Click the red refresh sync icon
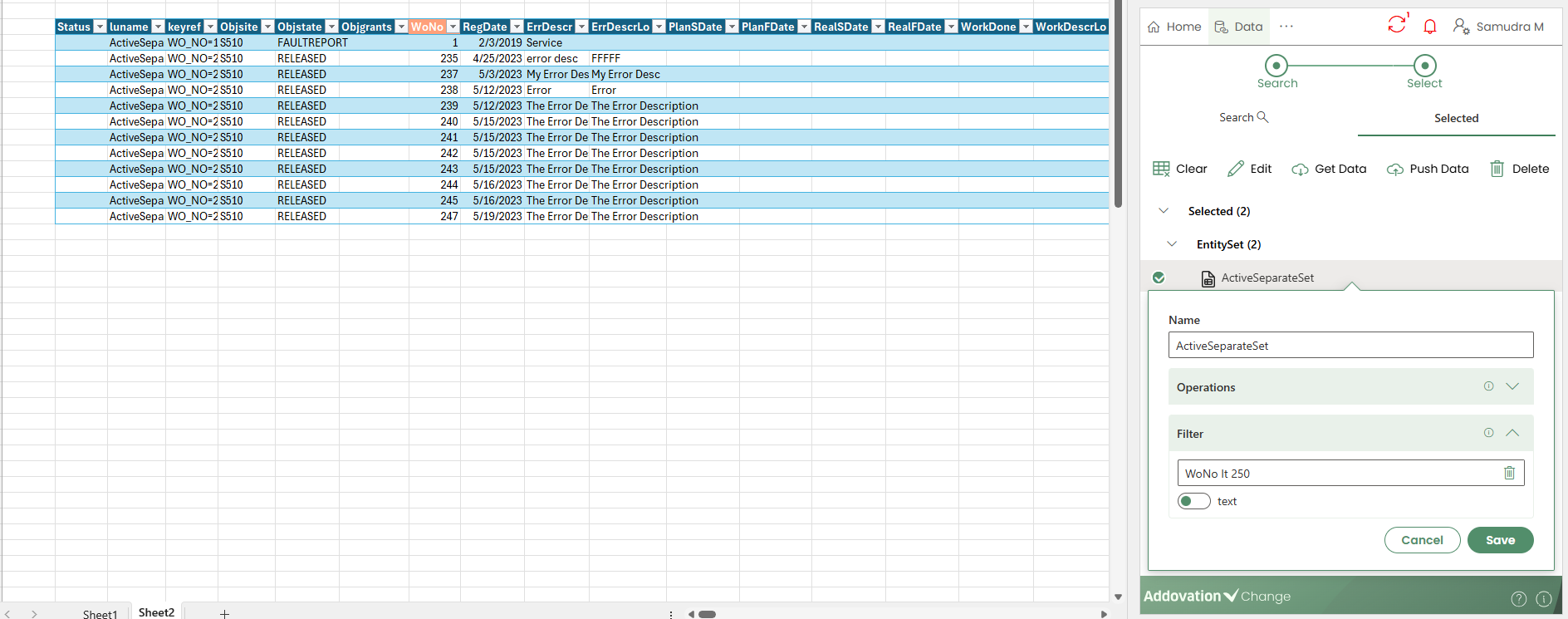 click(1397, 25)
